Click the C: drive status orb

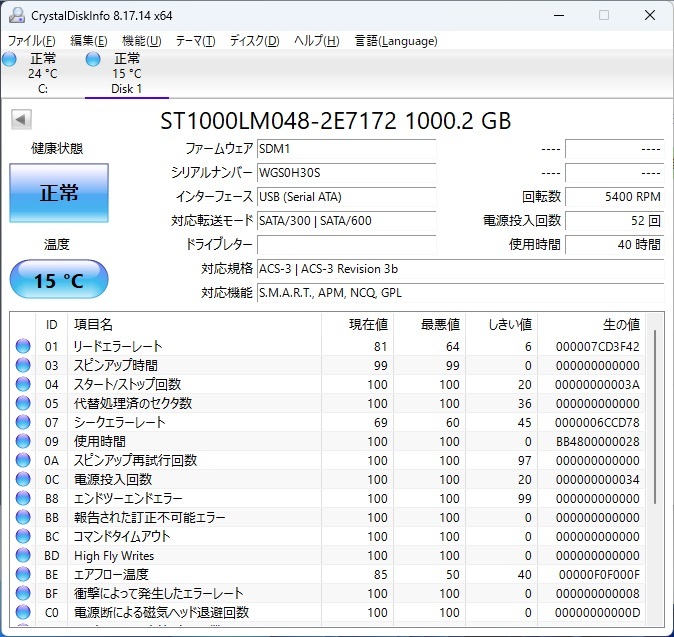pyautogui.click(x=10, y=59)
